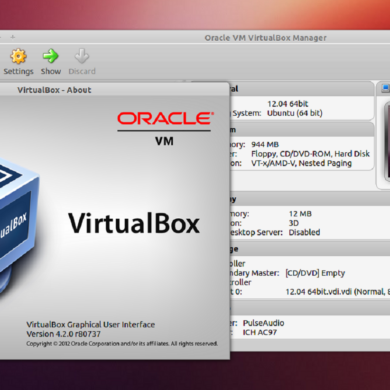
Task: Click the 12.04 64bit.vdi.vdi disk entry
Action: [x=337, y=292]
